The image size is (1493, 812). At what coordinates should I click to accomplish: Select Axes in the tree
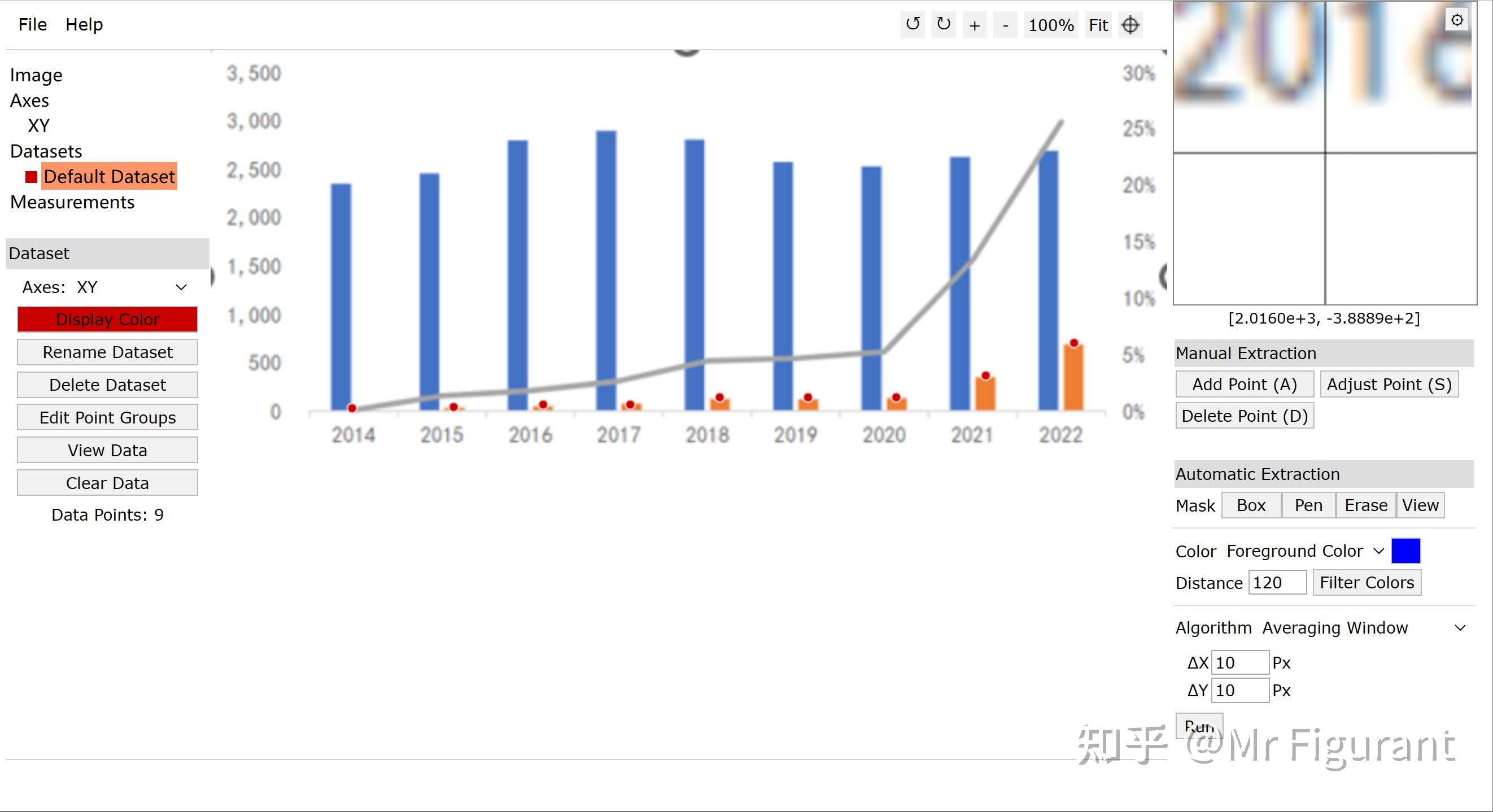click(29, 101)
